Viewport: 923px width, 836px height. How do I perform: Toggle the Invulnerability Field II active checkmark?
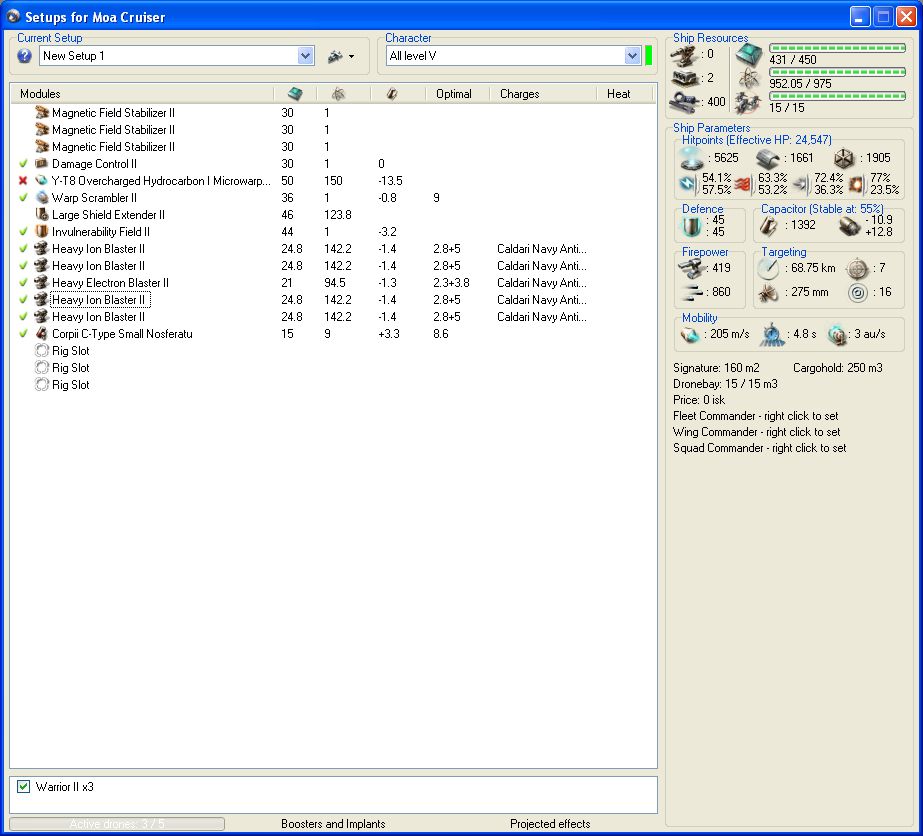click(23, 232)
